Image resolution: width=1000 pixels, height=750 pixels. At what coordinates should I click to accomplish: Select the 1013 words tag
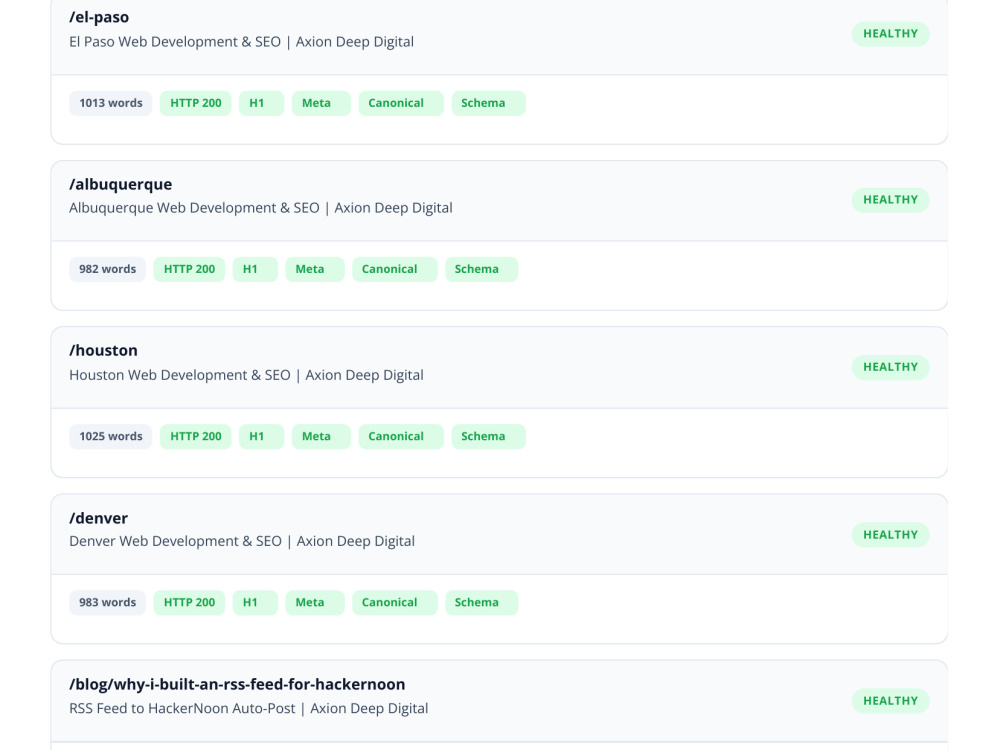pos(111,103)
